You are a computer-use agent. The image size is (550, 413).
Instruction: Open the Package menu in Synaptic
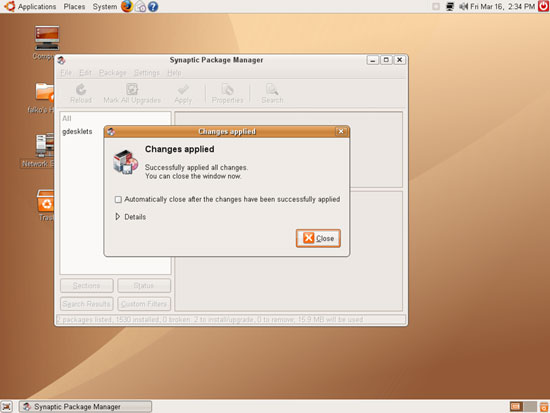click(x=112, y=73)
